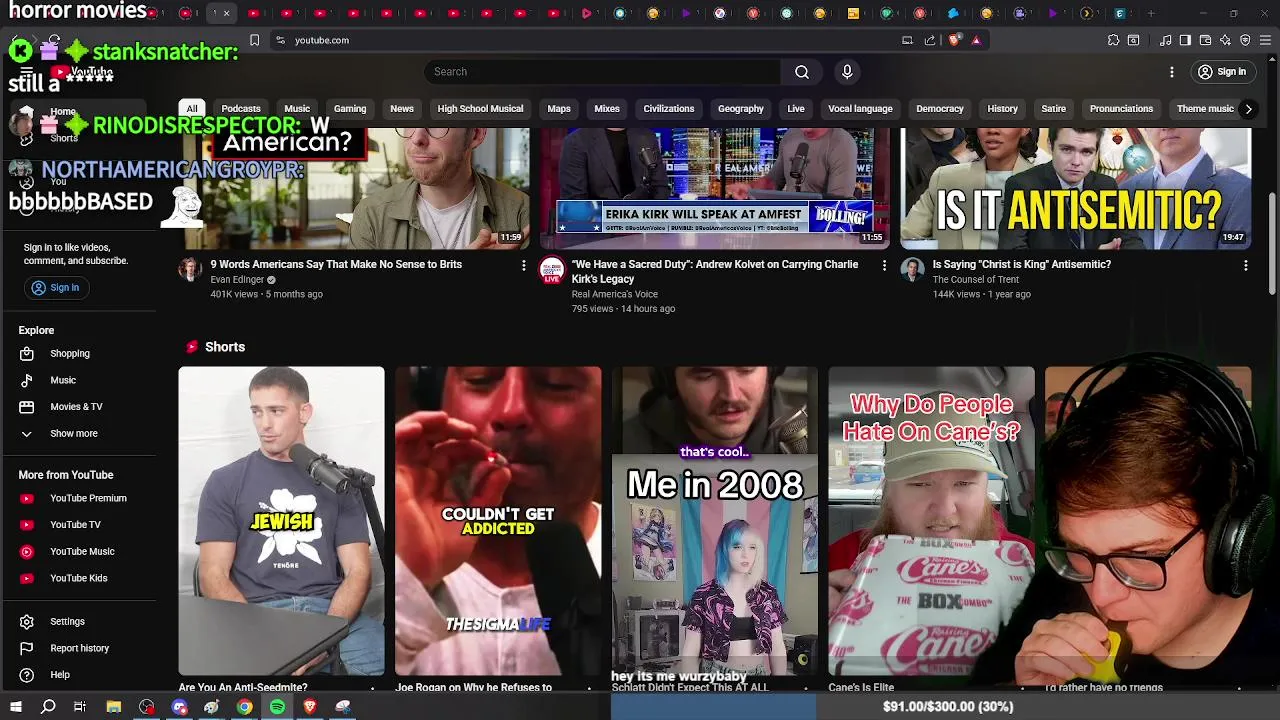Open Spotify from Windows taskbar
The width and height of the screenshot is (1280, 720).
pyautogui.click(x=277, y=707)
